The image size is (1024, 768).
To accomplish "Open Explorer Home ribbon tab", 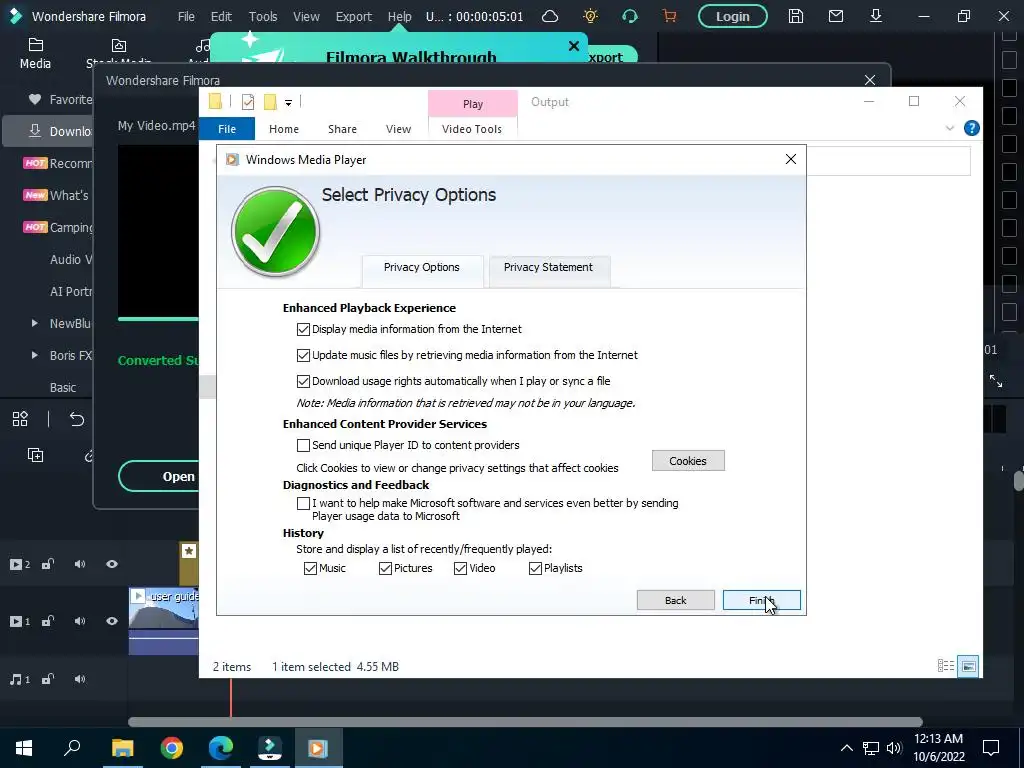I will [x=284, y=129].
